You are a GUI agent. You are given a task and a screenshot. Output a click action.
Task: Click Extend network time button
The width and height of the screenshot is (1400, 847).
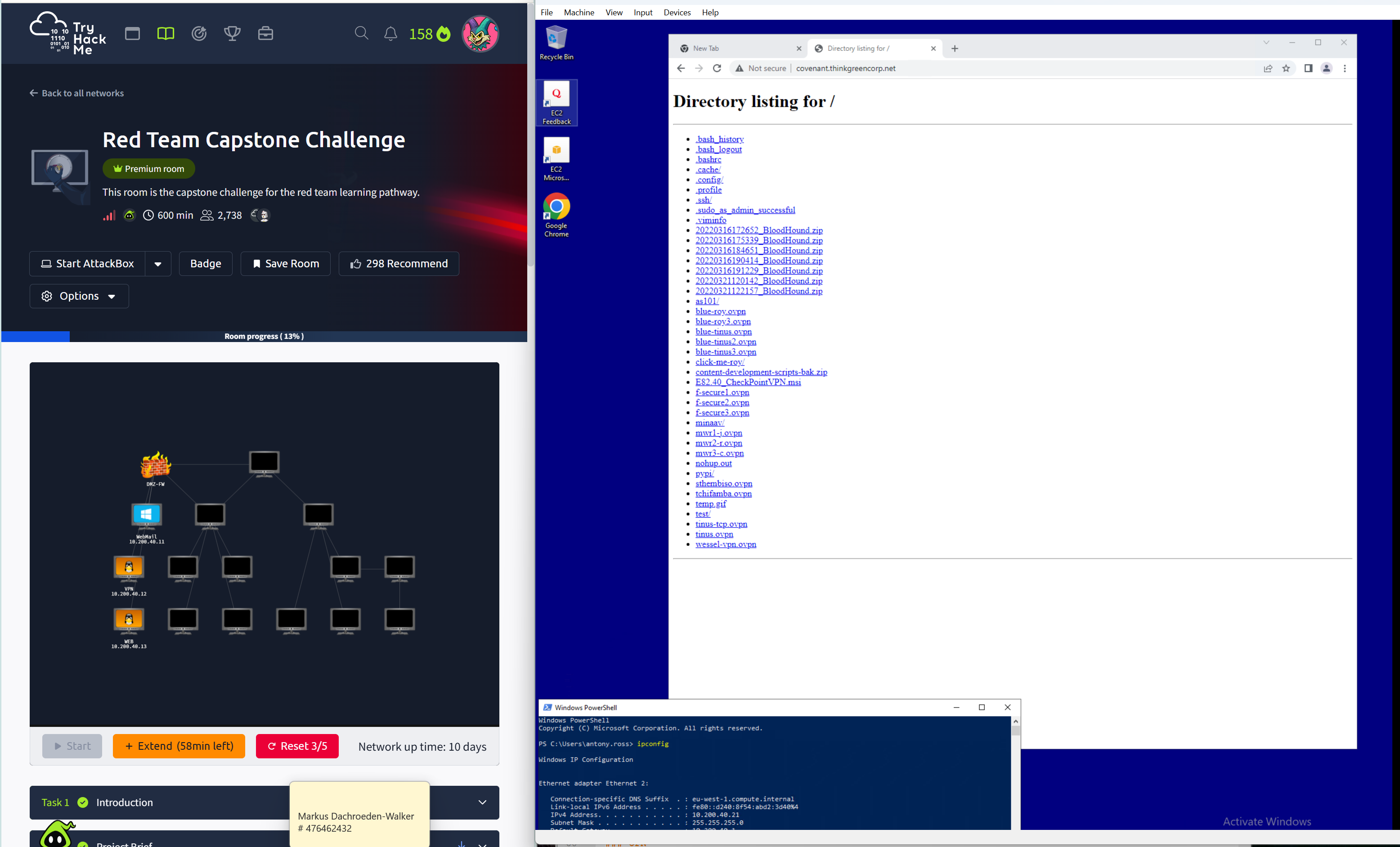[179, 746]
